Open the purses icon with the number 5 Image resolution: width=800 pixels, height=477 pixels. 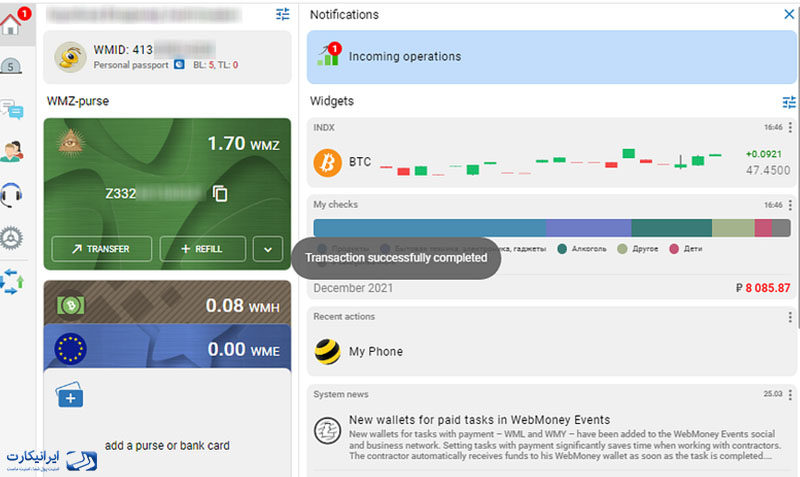pos(11,66)
